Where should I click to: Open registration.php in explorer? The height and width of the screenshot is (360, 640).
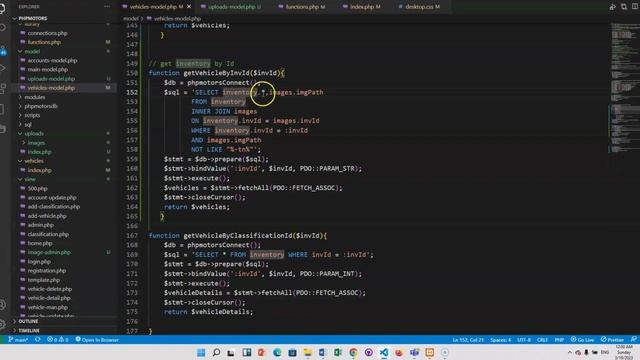[x=47, y=271]
